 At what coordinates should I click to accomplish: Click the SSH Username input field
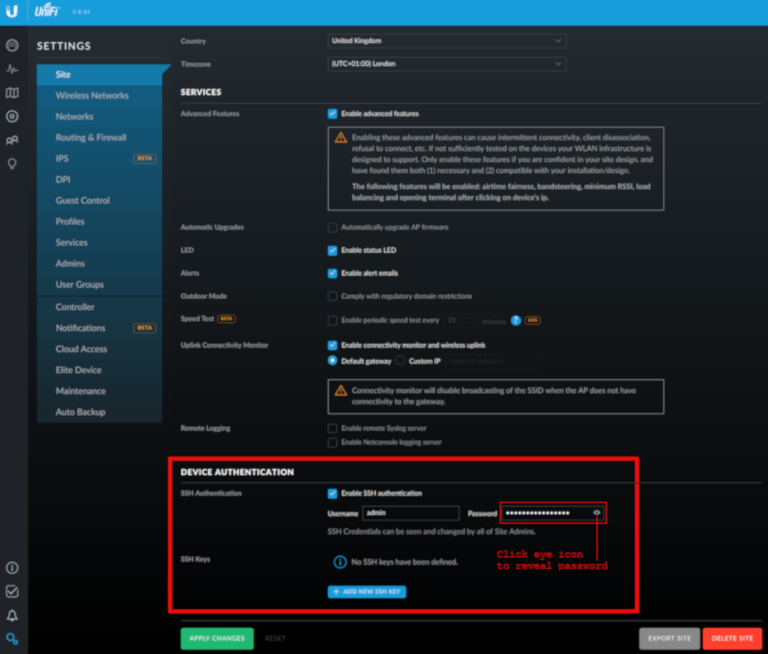pos(411,513)
